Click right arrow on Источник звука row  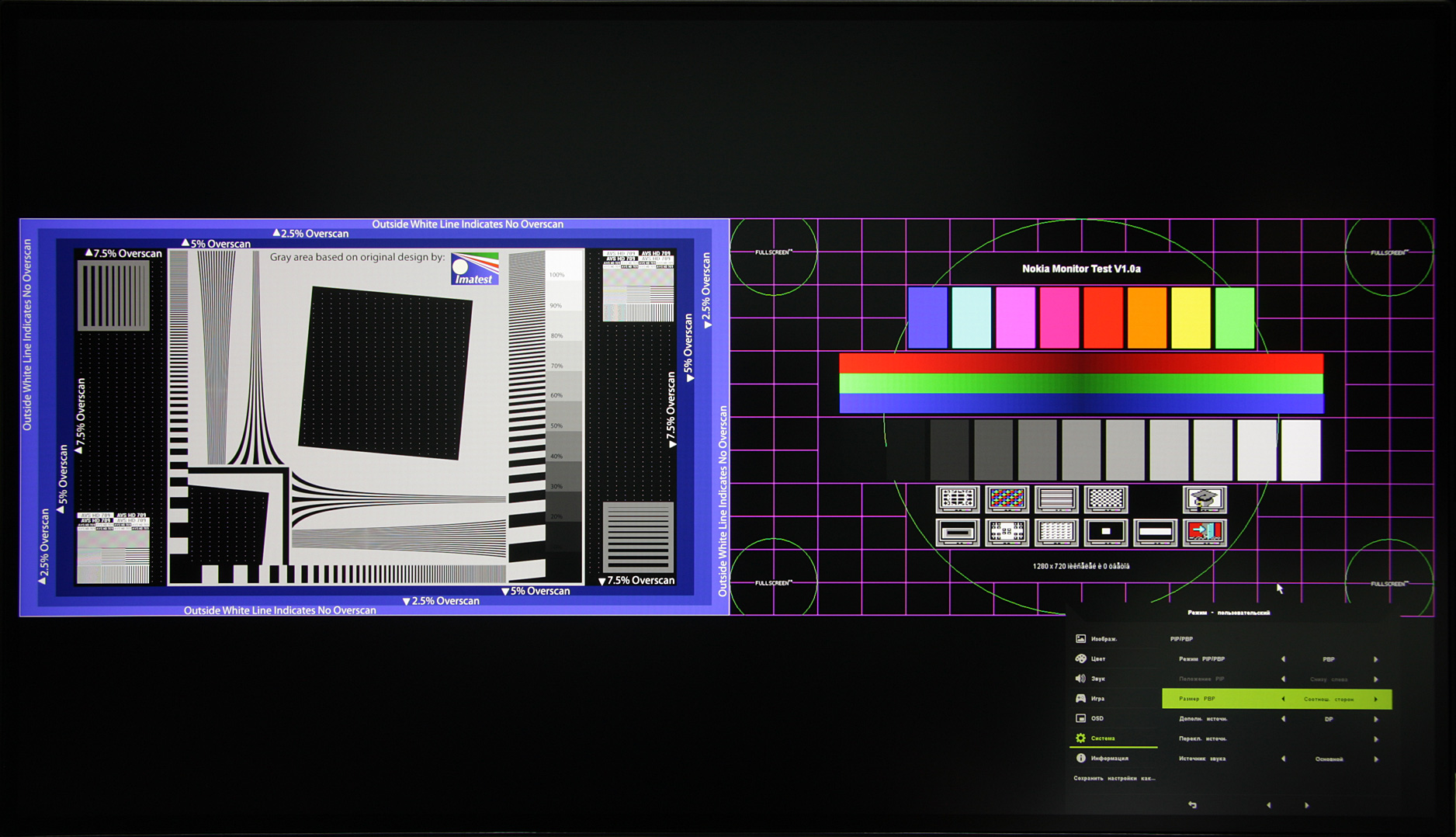(1376, 759)
